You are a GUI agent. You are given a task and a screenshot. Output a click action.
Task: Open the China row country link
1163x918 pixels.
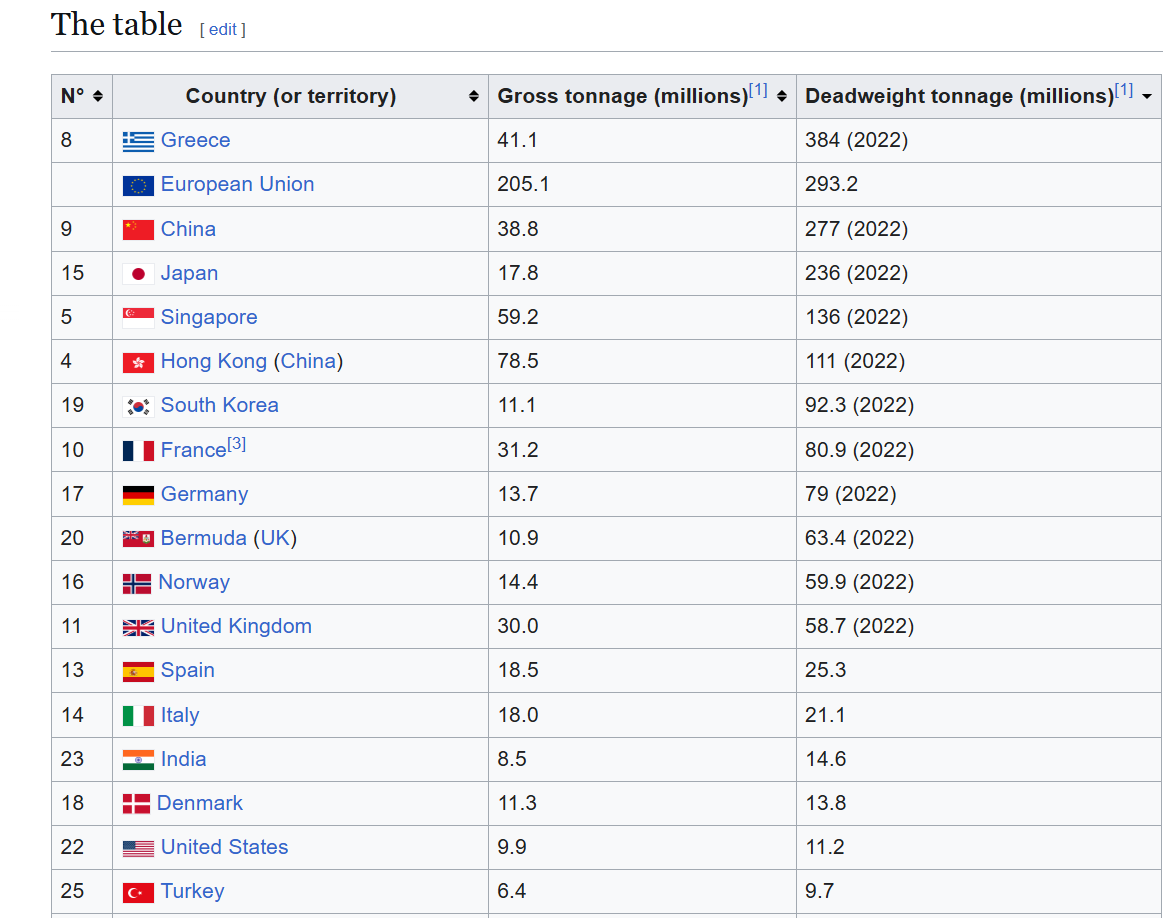188,228
